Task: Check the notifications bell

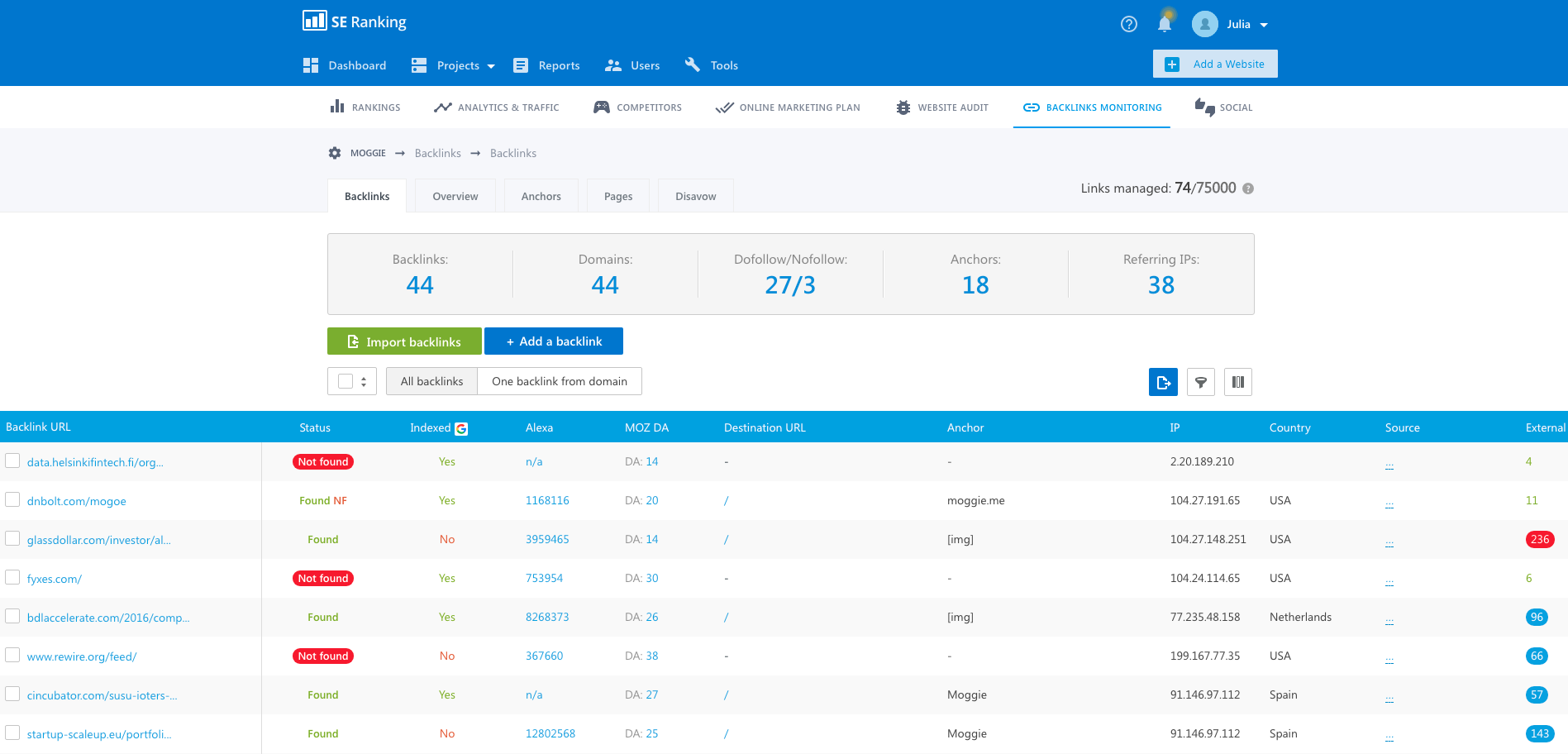Action: (x=1164, y=24)
